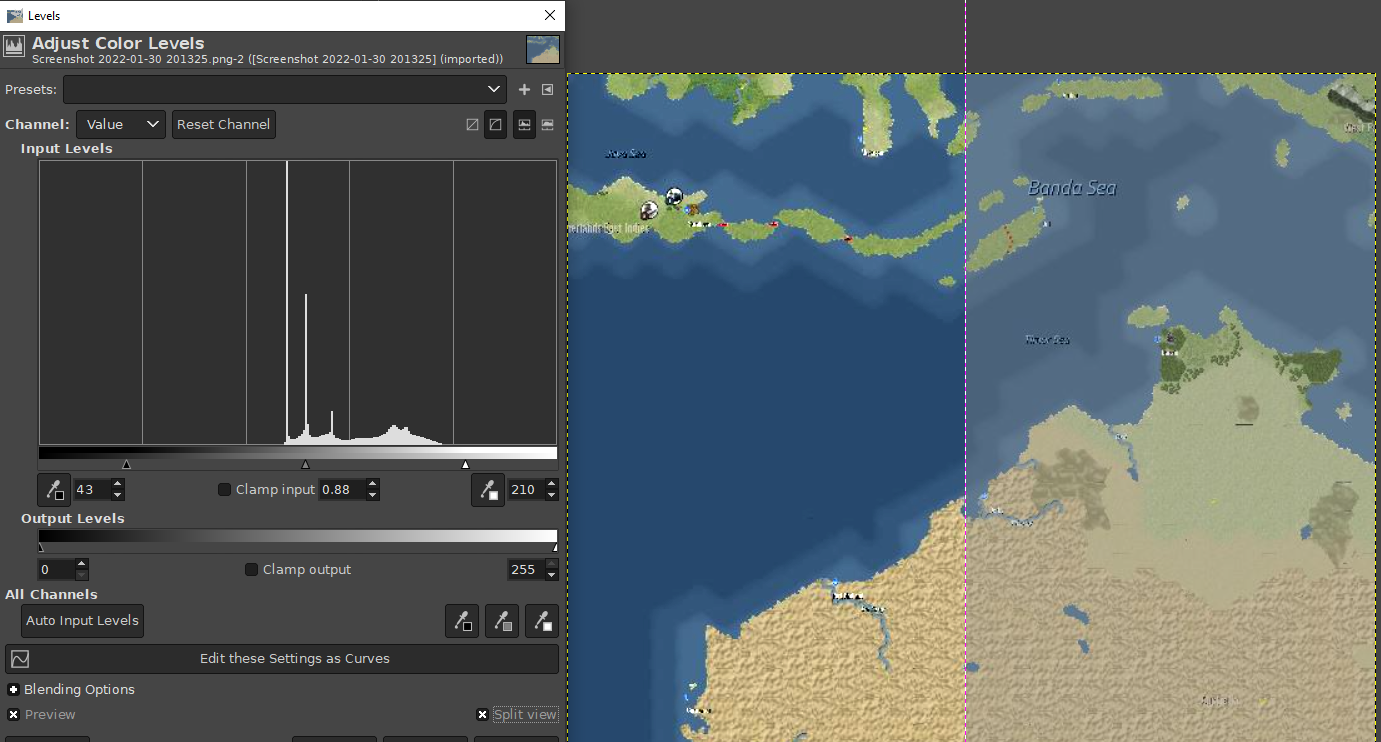
Task: Switch levels adjustment to linear light
Action: tap(472, 125)
